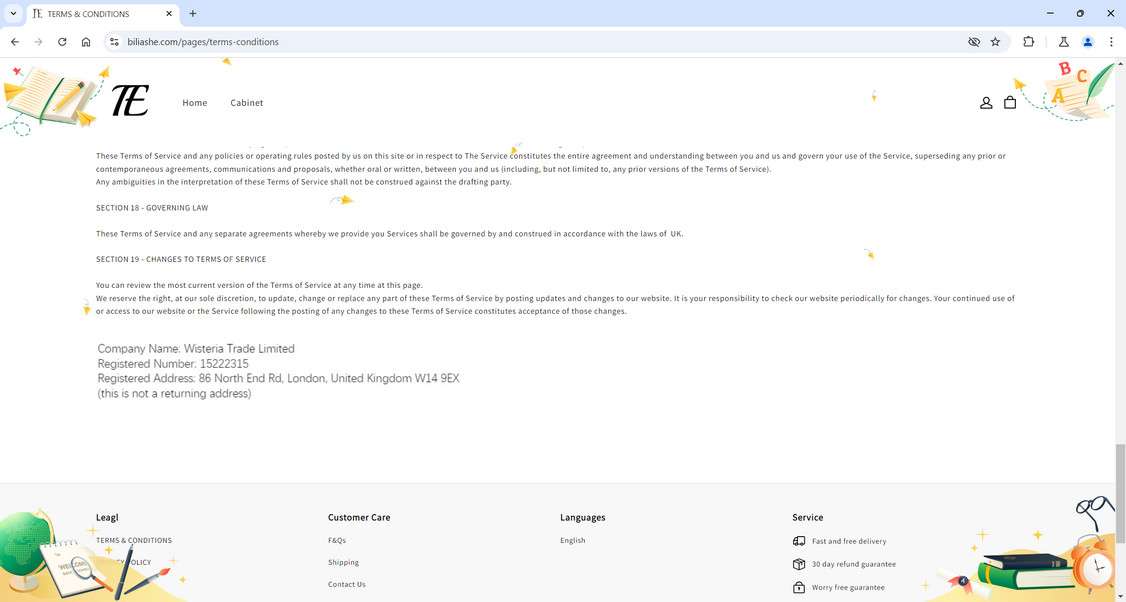Click the TE store logo
This screenshot has height=602, width=1126.
tap(130, 101)
